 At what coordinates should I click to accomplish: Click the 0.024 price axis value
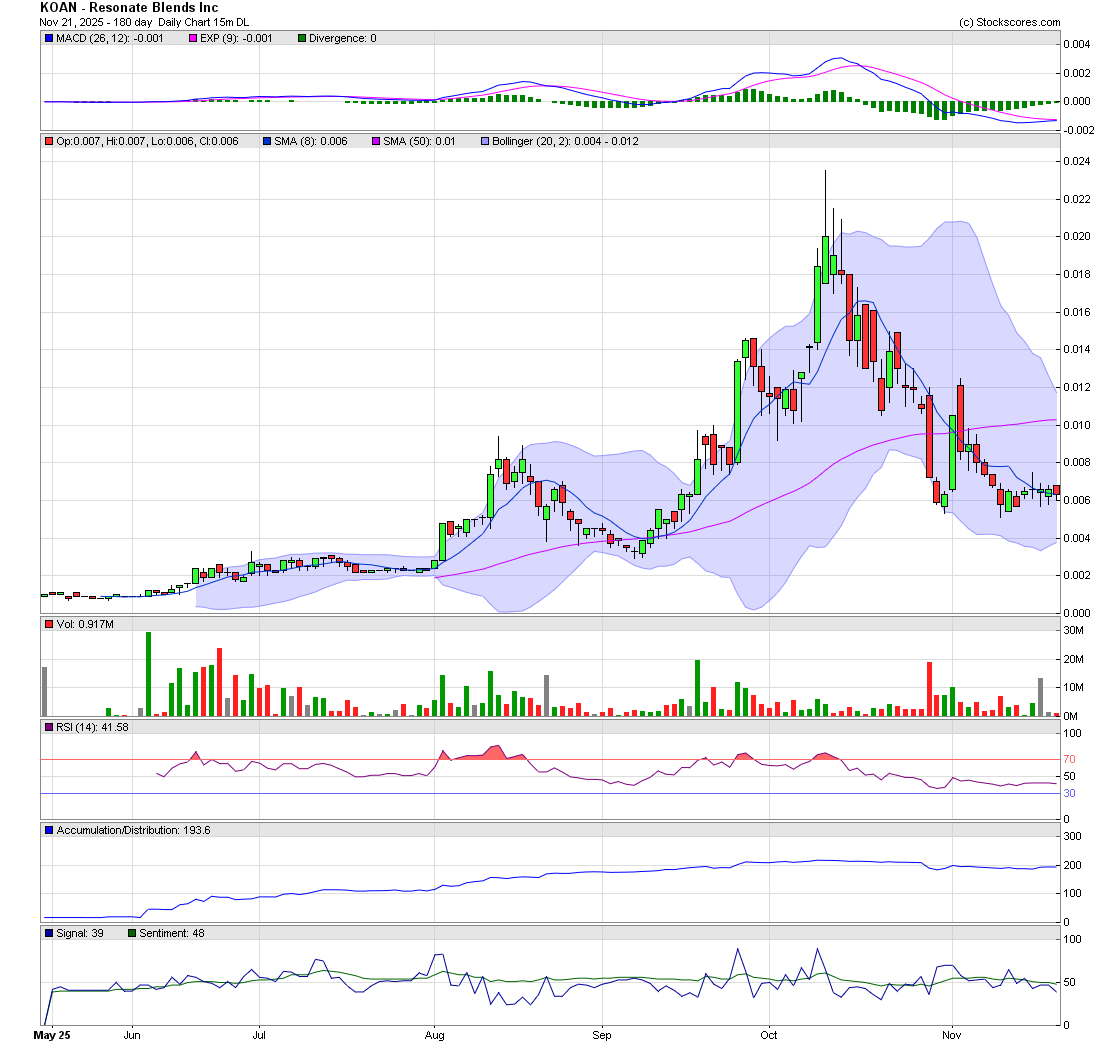[x=1077, y=161]
